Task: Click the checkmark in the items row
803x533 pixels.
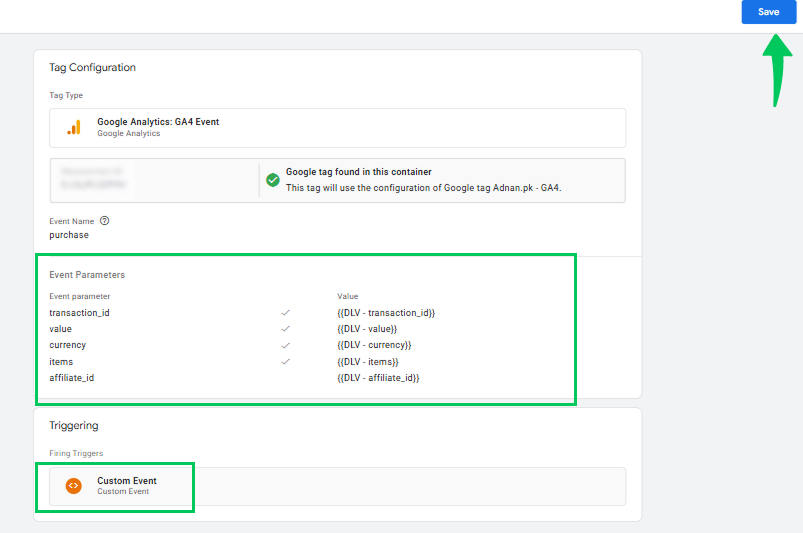Action: click(285, 361)
